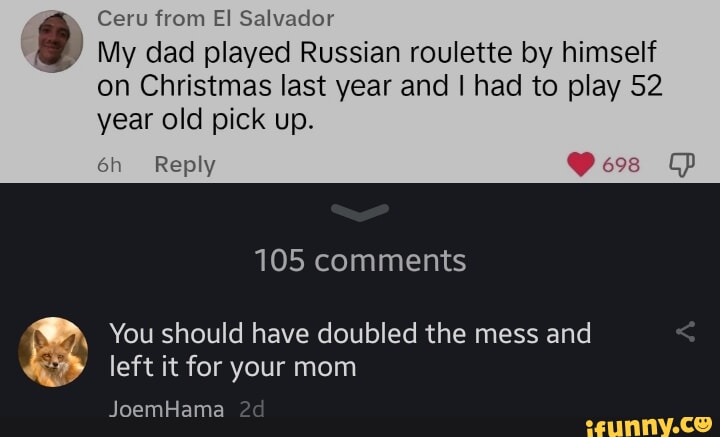Reply to Ceru's comment
The image size is (720, 437).
tap(185, 164)
